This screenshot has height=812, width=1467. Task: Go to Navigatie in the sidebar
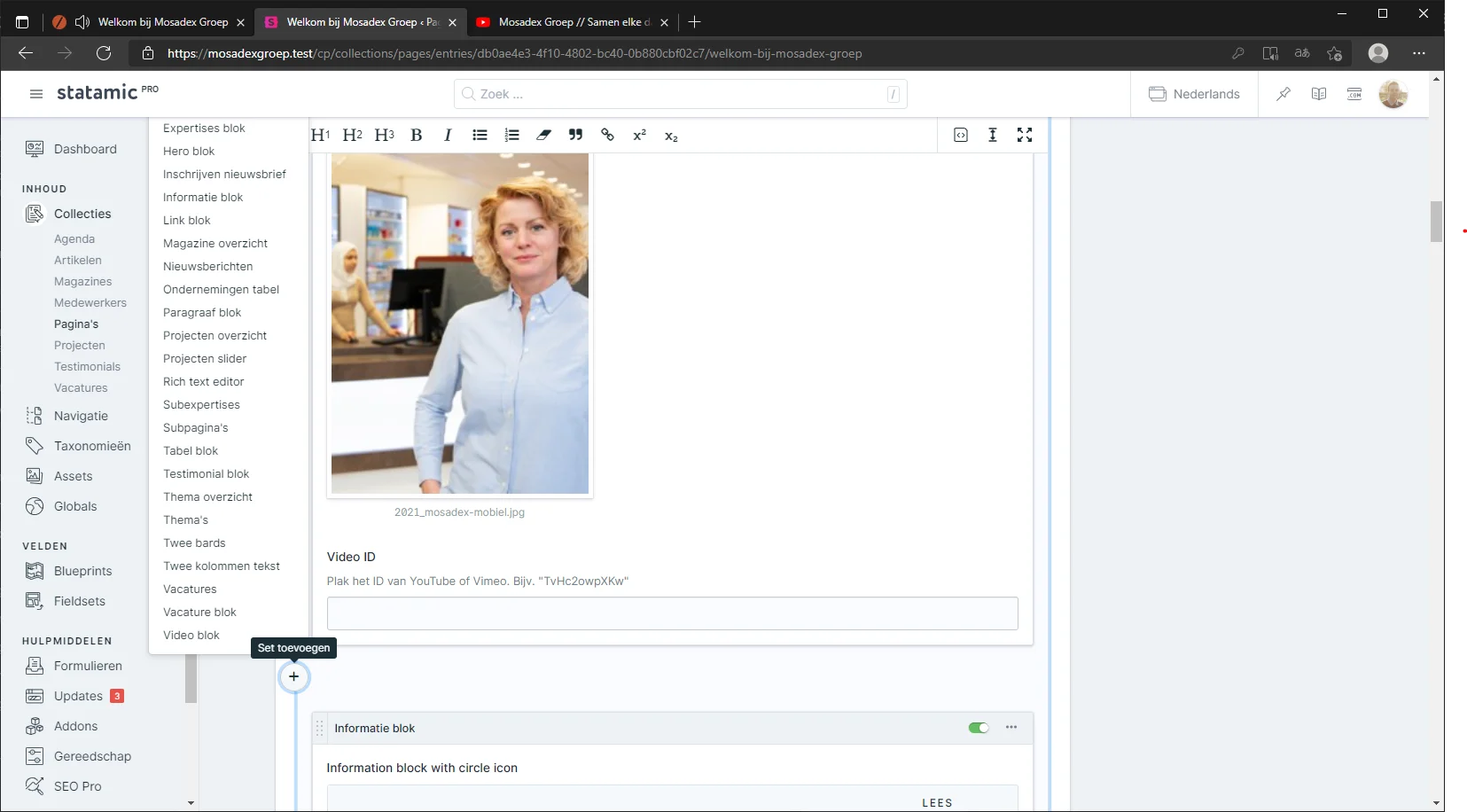[81, 417]
